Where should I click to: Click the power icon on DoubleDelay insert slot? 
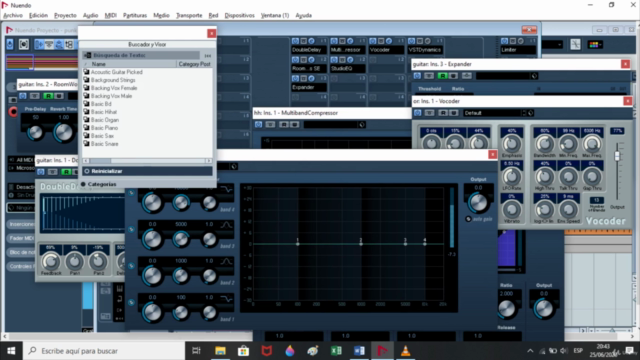pos(296,41)
